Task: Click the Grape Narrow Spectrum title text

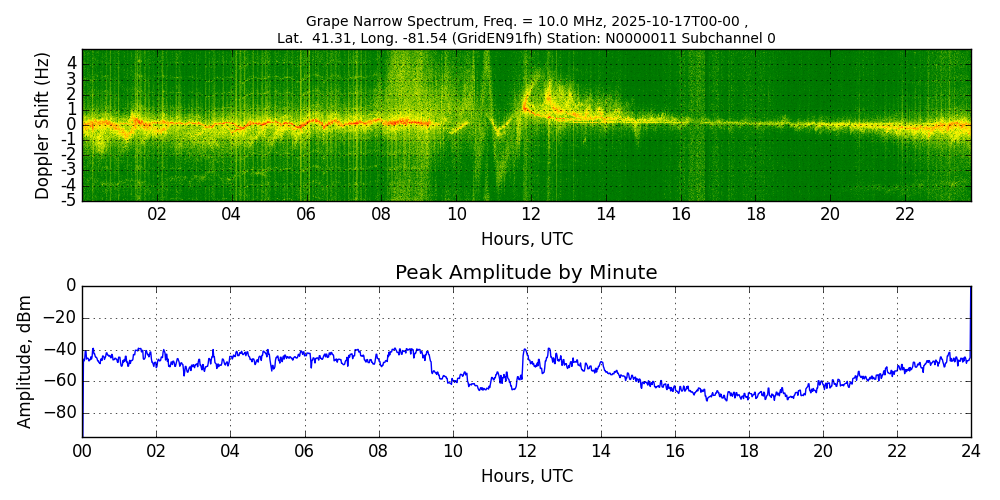Action: coord(526,21)
